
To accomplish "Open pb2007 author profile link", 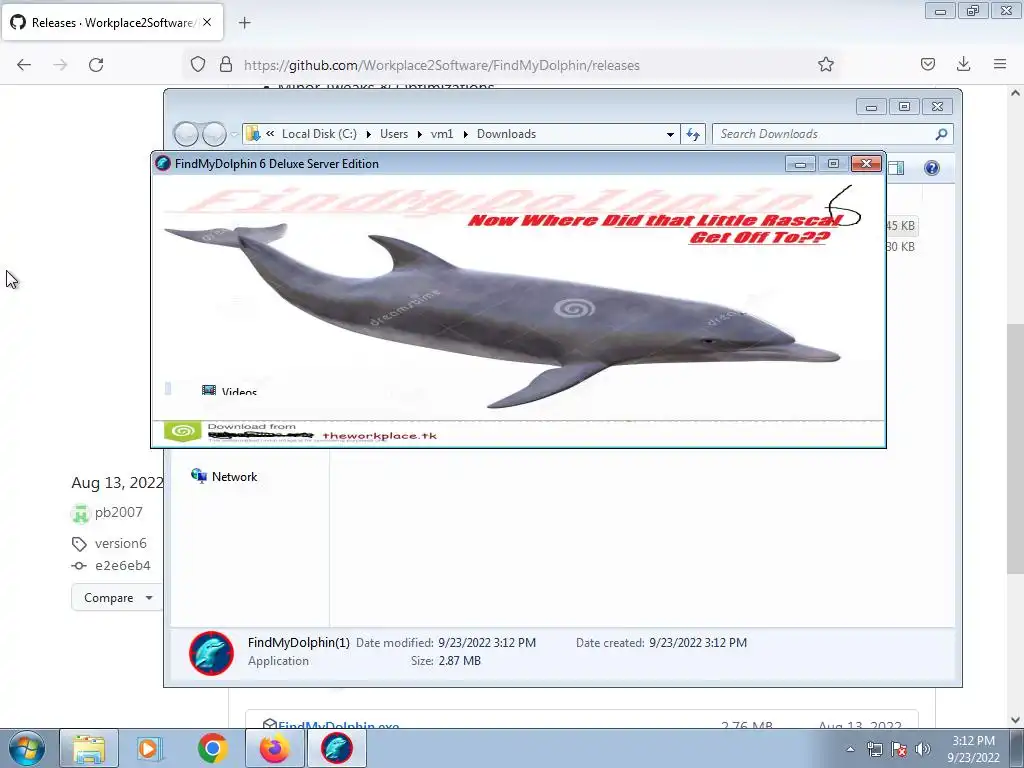I will [118, 512].
